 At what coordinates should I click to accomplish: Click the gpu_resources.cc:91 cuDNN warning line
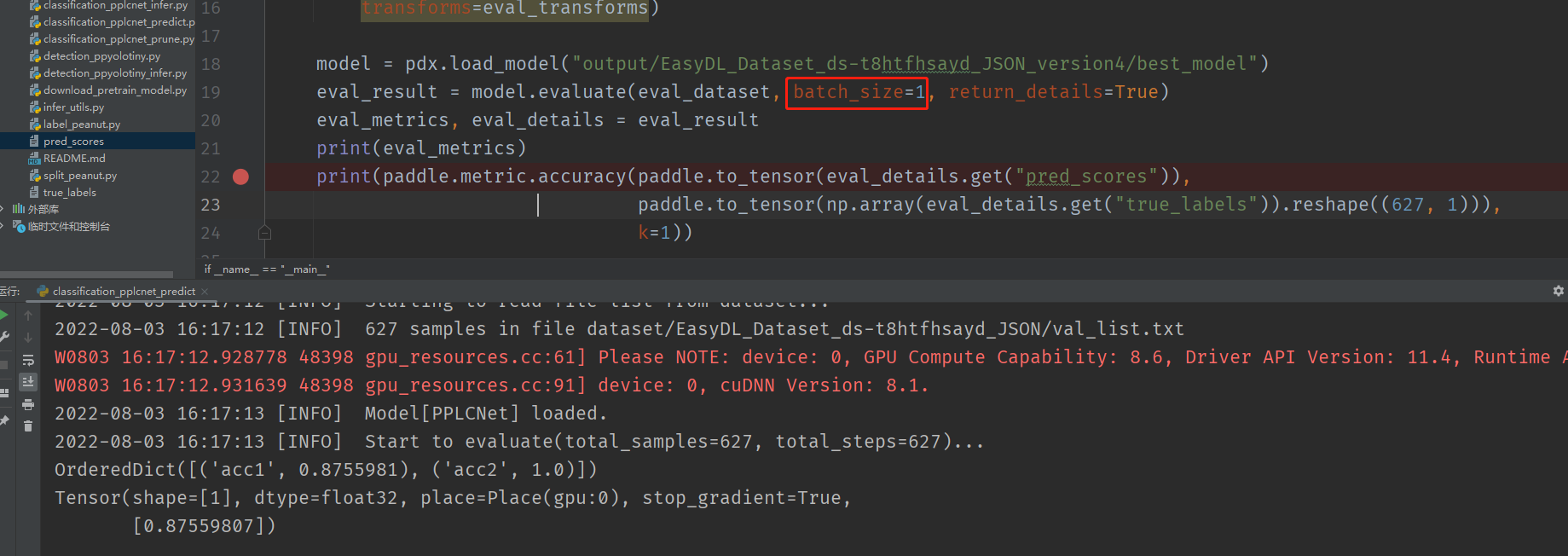492,385
